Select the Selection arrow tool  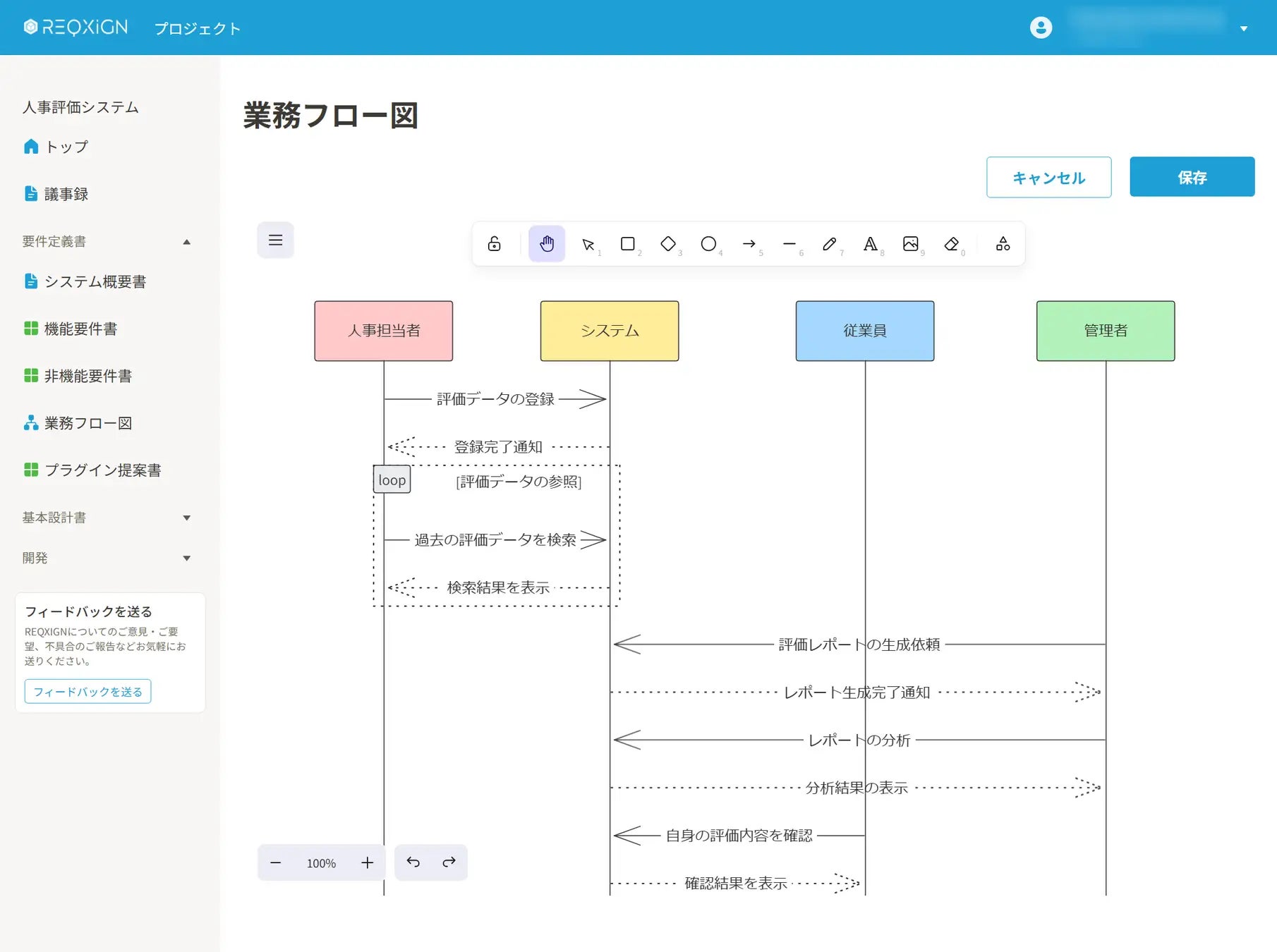pos(588,244)
